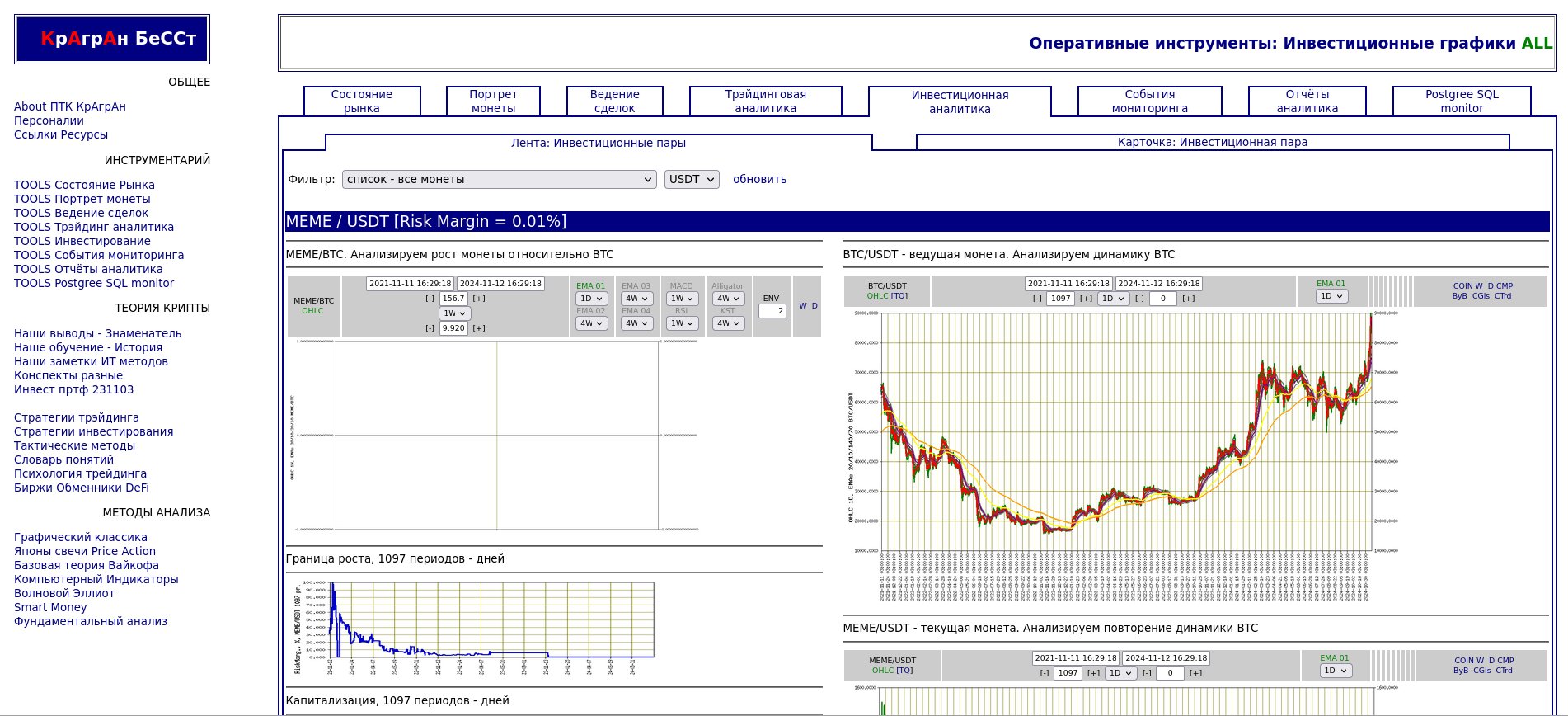The height and width of the screenshot is (716, 1568).
Task: Expand the Alligator timeframe dropdown
Action: [728, 299]
